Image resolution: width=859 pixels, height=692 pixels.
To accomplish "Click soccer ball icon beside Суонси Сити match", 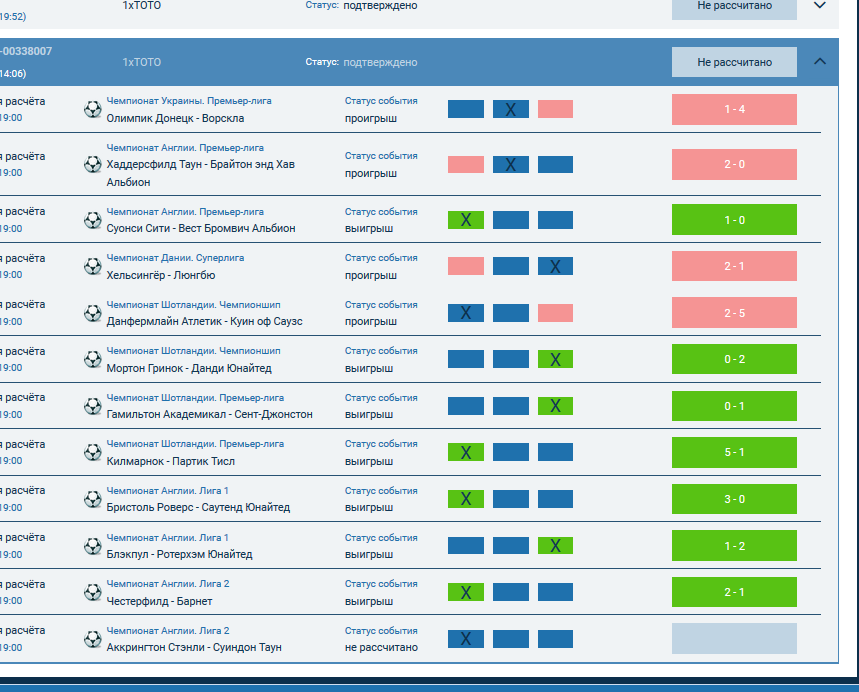I will pyautogui.click(x=93, y=219).
